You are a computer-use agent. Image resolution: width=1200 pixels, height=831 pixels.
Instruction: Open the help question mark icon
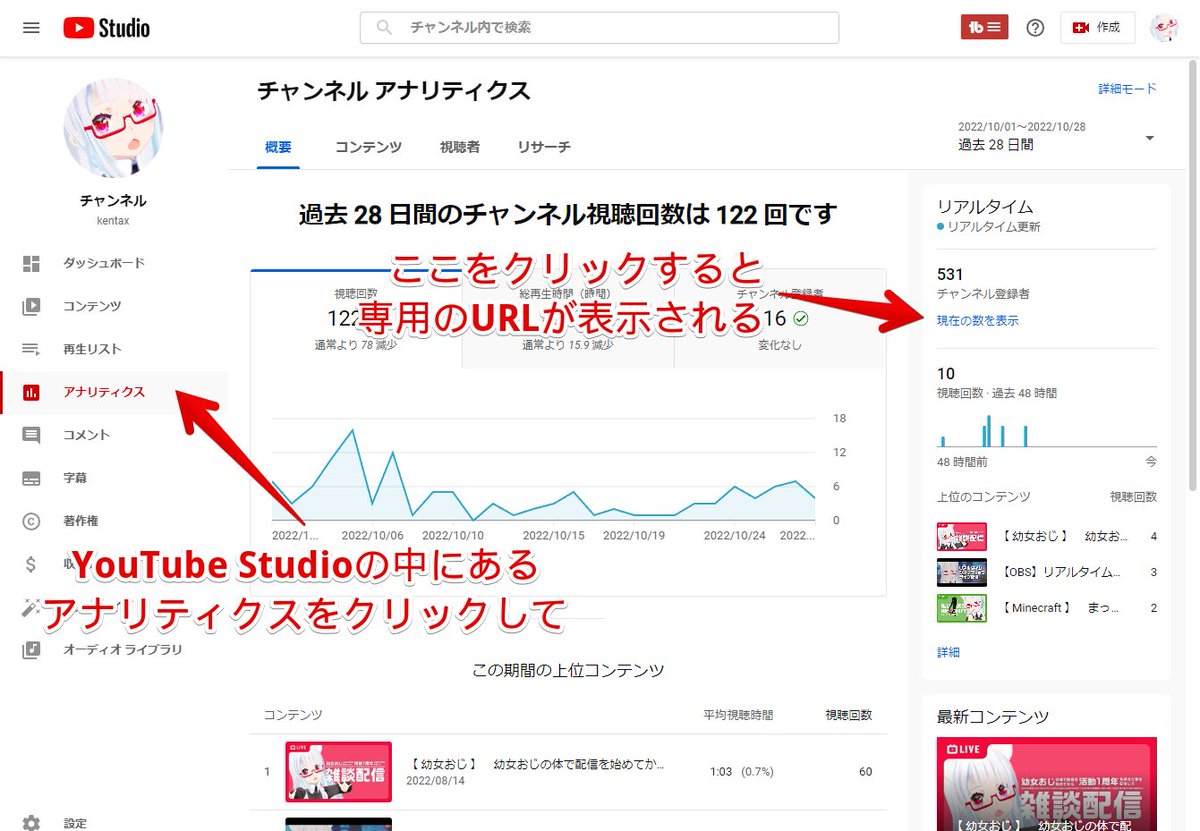coord(1035,28)
